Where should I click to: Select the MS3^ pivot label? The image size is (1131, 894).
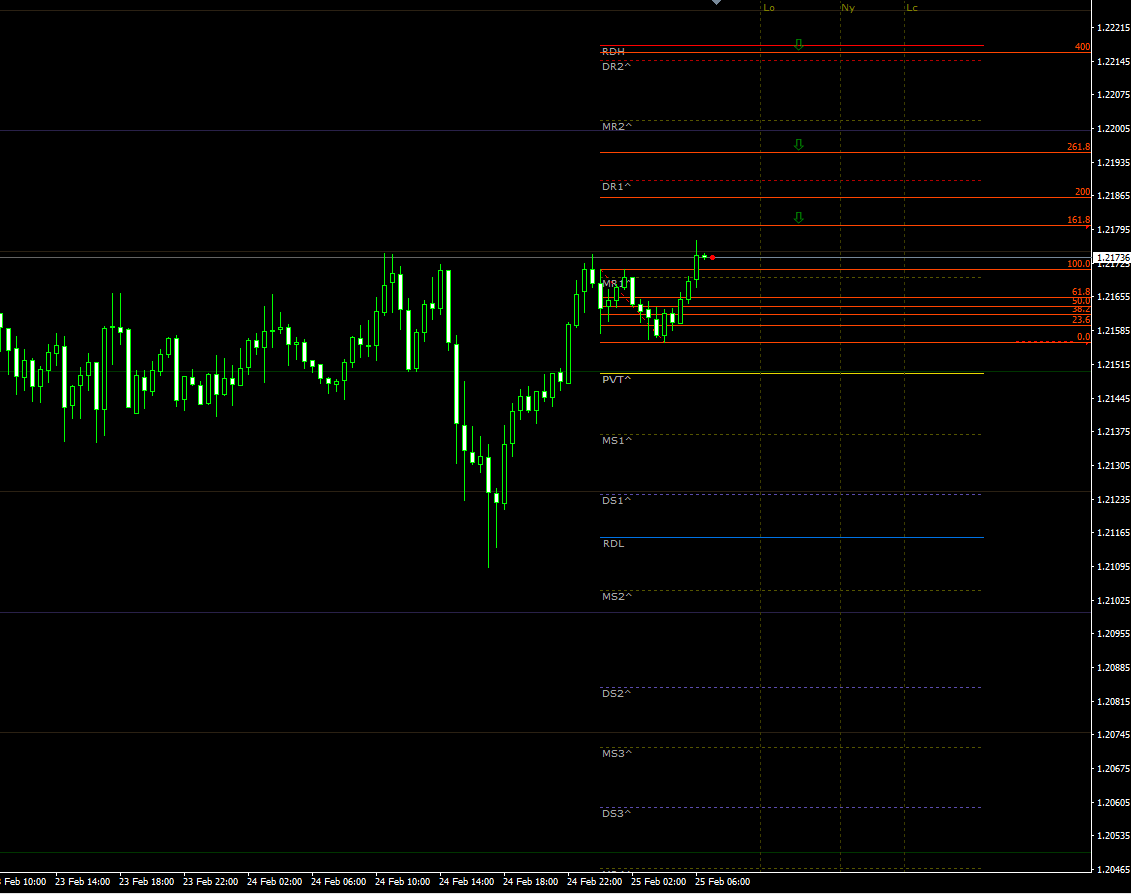click(617, 753)
